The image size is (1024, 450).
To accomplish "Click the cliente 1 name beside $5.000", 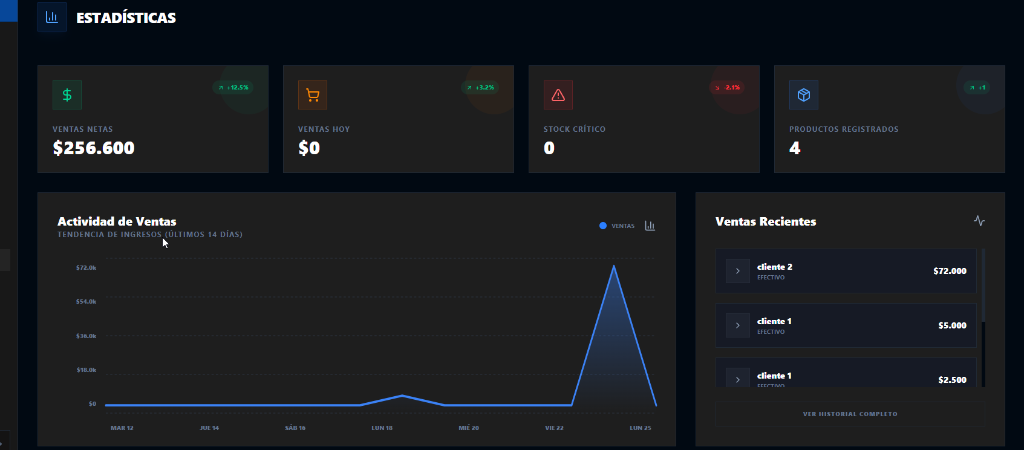I will [775, 321].
